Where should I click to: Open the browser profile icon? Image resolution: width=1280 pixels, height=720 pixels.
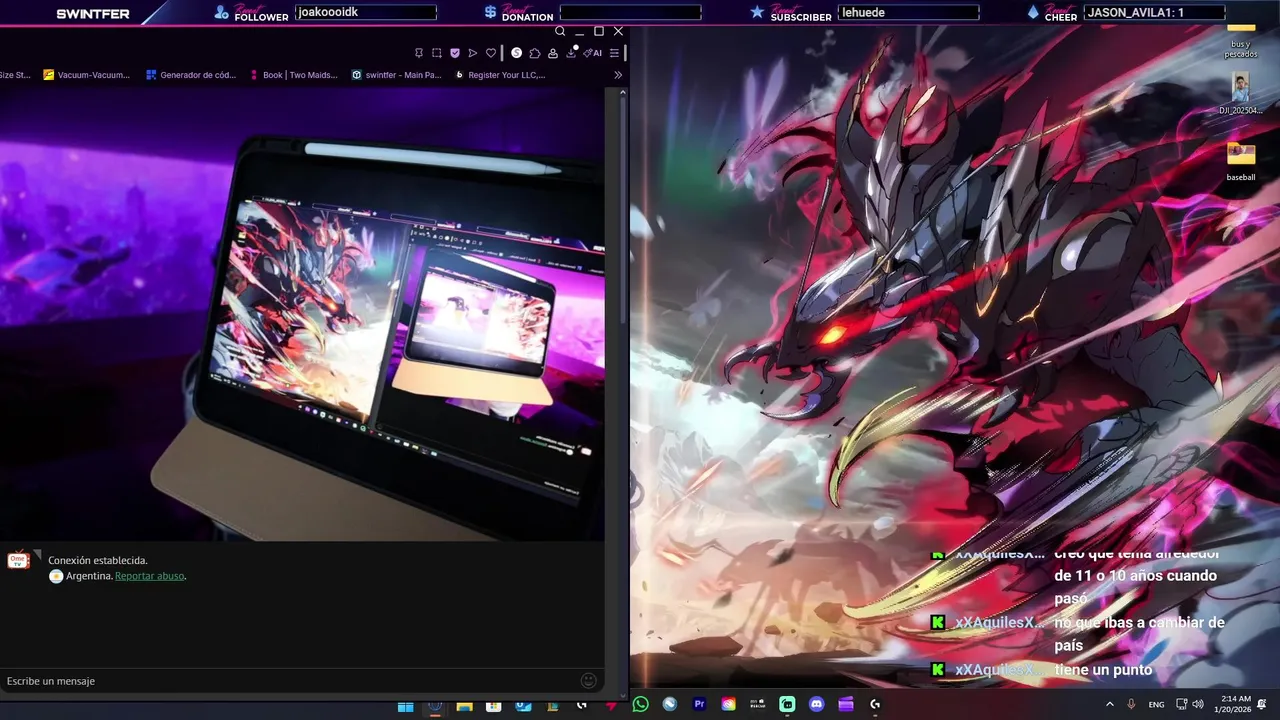pos(553,53)
